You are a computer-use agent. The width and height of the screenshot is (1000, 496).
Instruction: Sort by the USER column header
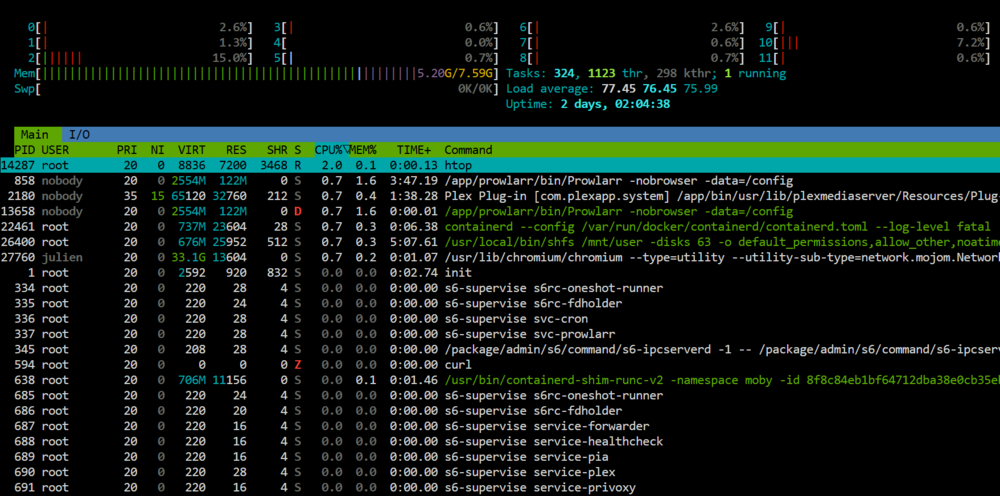(55, 150)
